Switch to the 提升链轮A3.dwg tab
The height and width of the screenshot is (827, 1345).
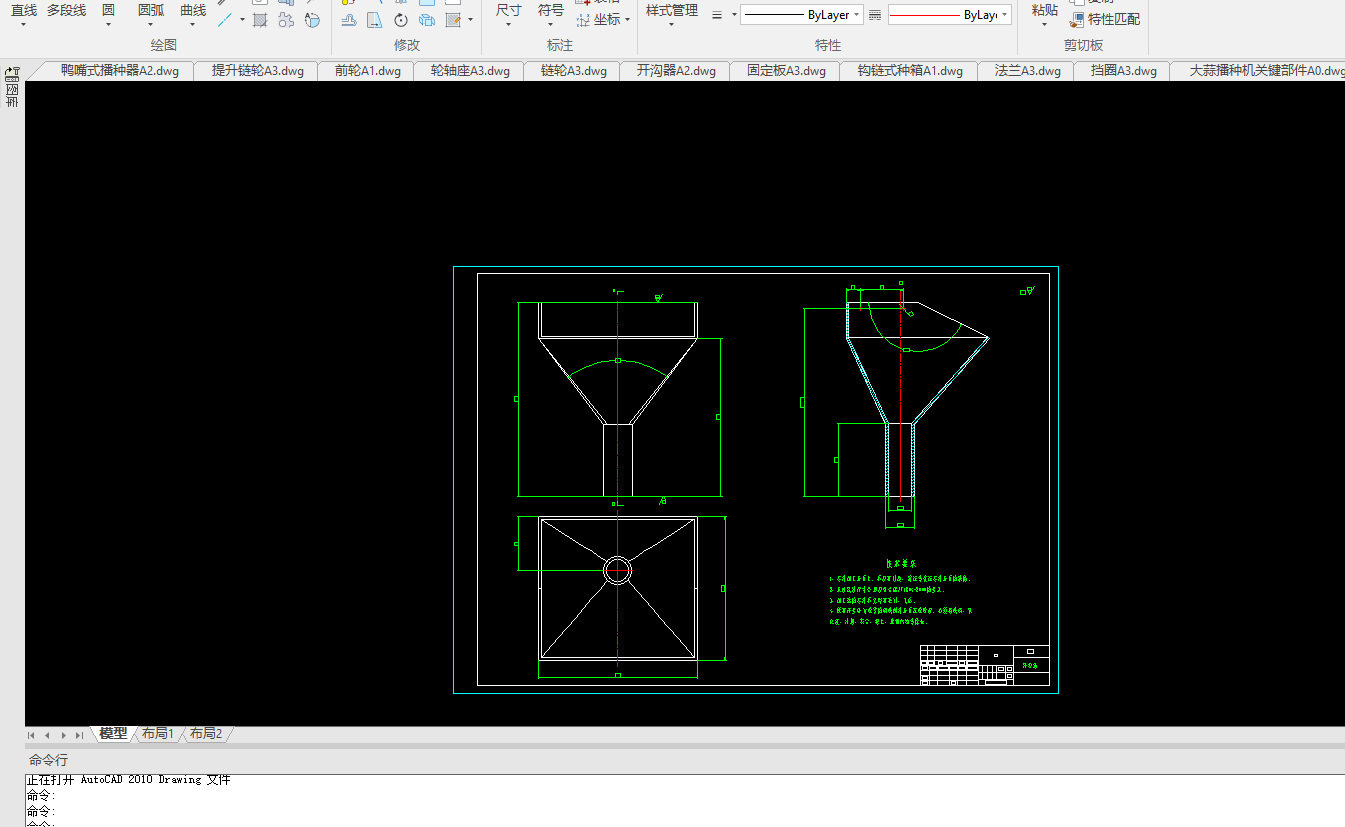pos(257,71)
